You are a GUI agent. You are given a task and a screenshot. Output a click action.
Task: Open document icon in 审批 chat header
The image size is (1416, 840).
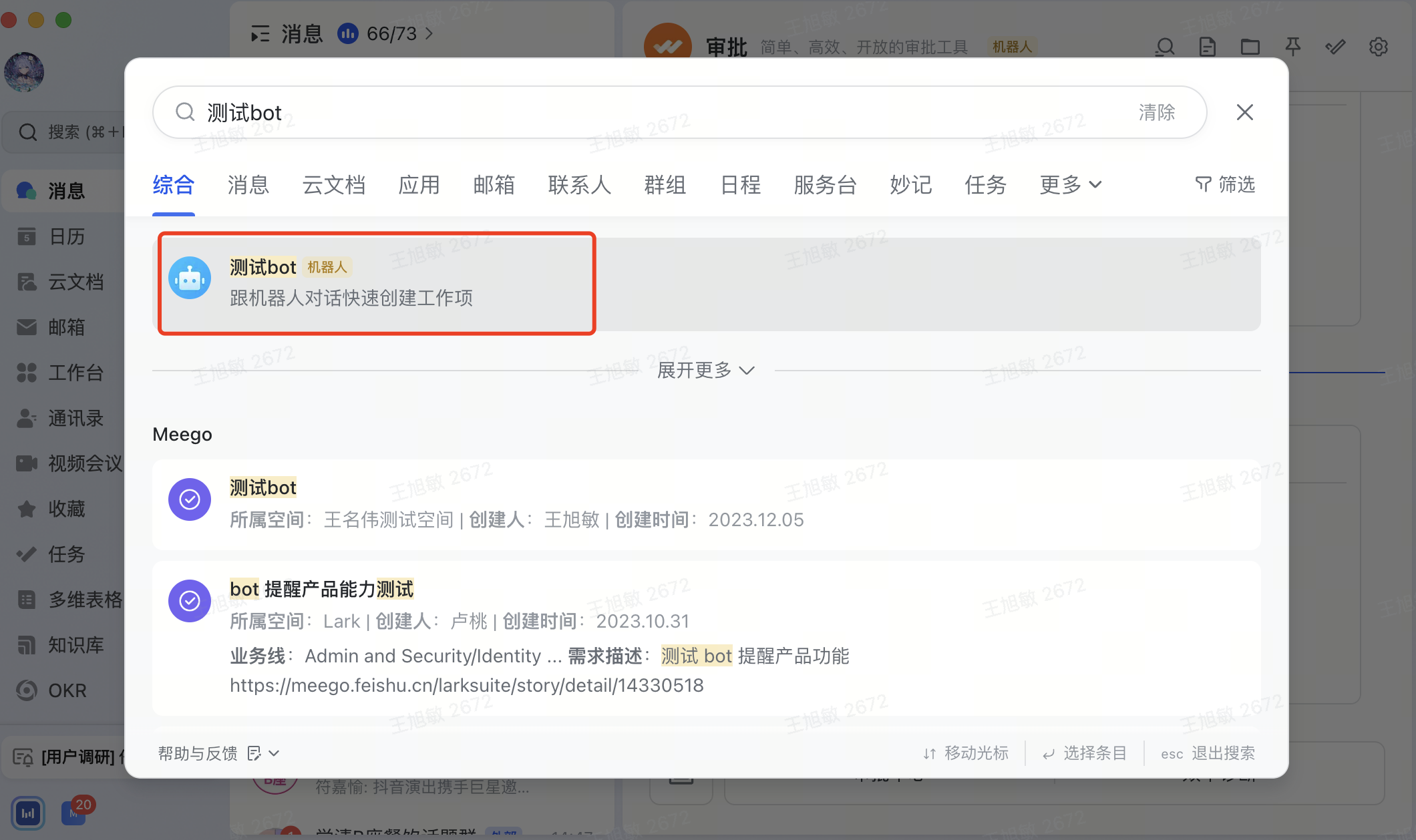[x=1208, y=47]
